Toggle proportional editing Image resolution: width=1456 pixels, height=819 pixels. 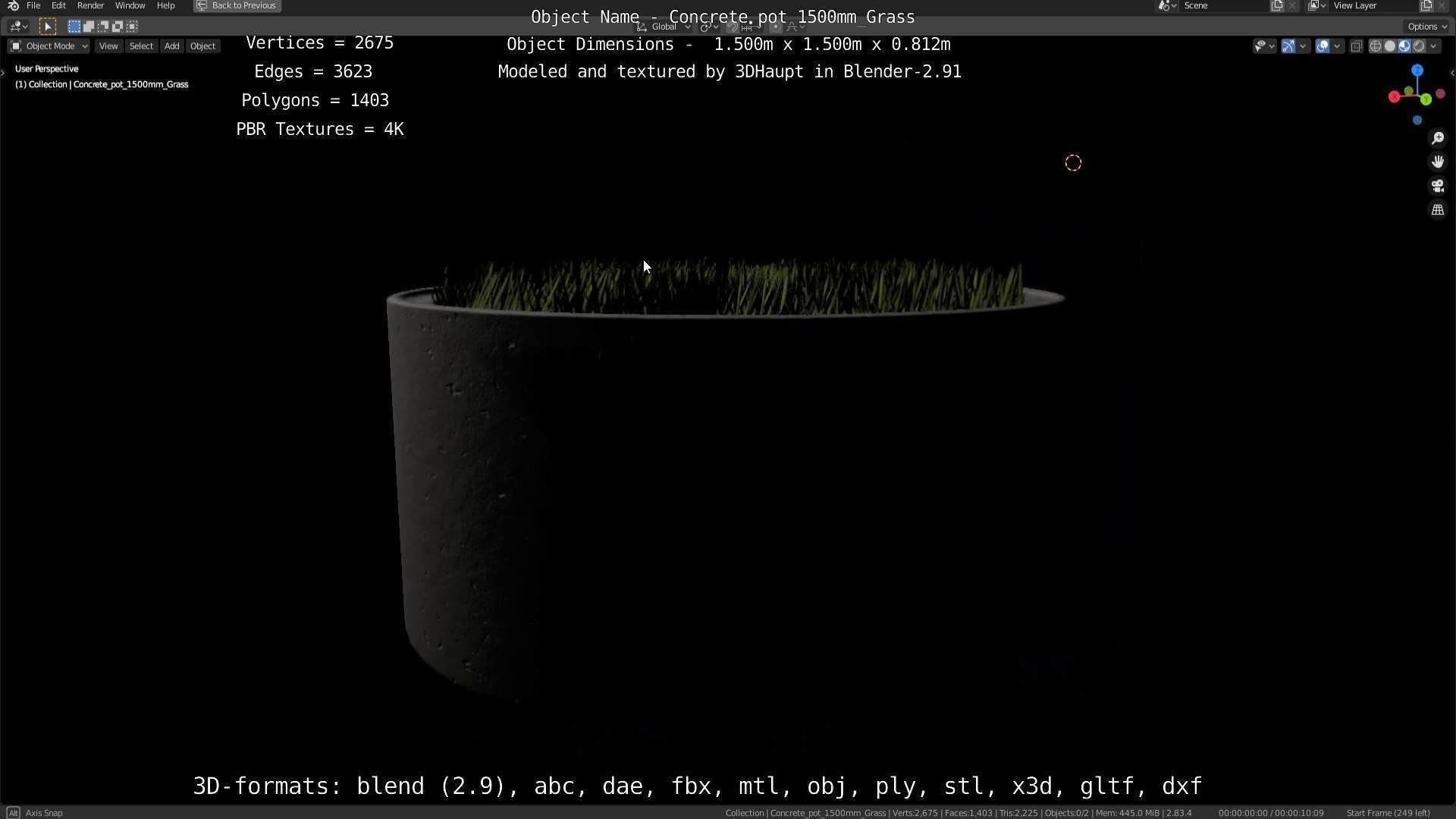point(775,27)
